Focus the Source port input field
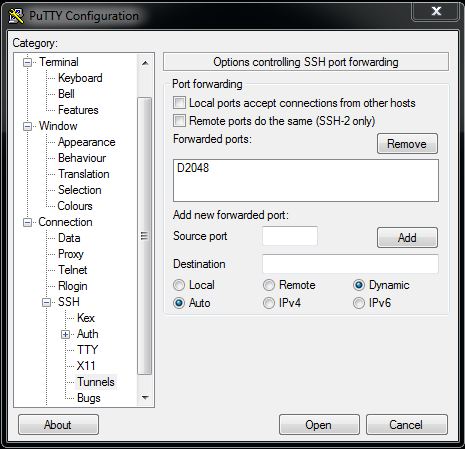465x449 pixels. coord(290,236)
